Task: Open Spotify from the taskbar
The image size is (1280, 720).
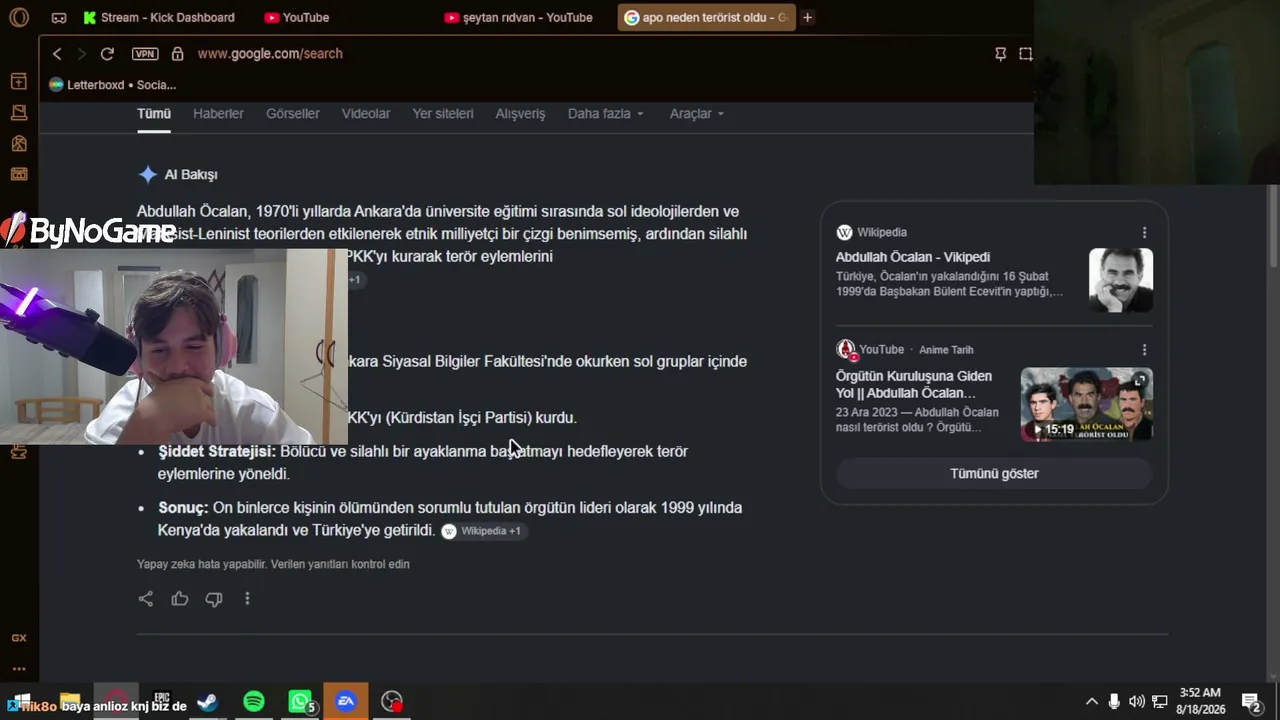Action: pos(254,702)
